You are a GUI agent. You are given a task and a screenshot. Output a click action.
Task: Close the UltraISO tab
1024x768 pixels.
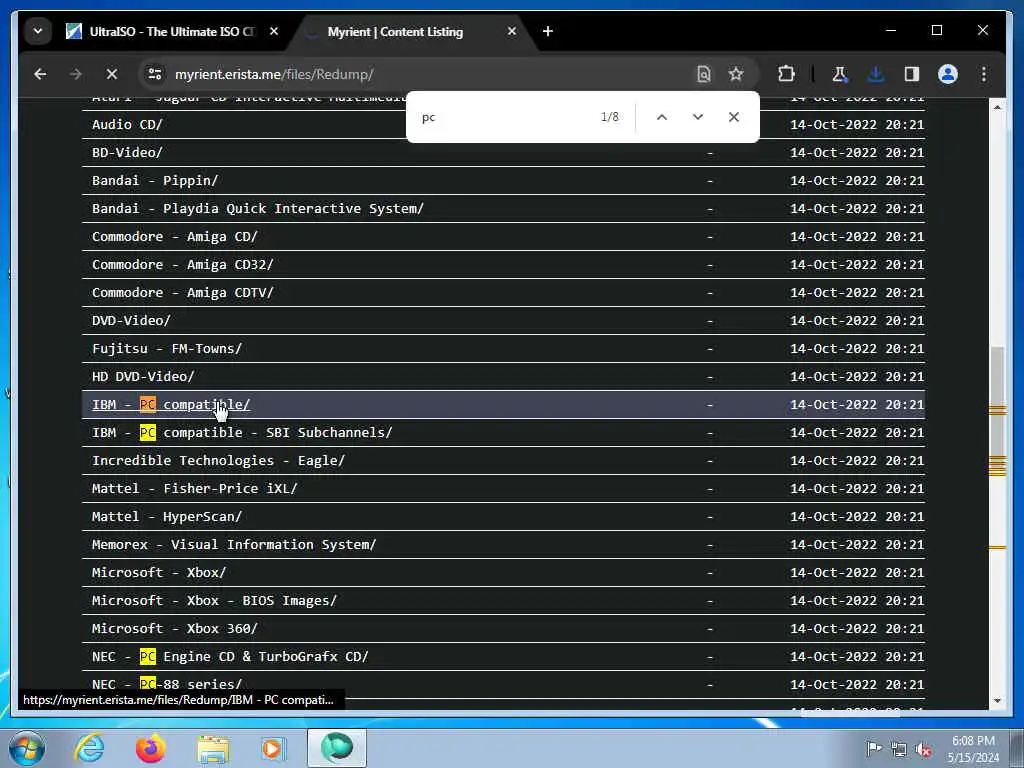point(274,31)
